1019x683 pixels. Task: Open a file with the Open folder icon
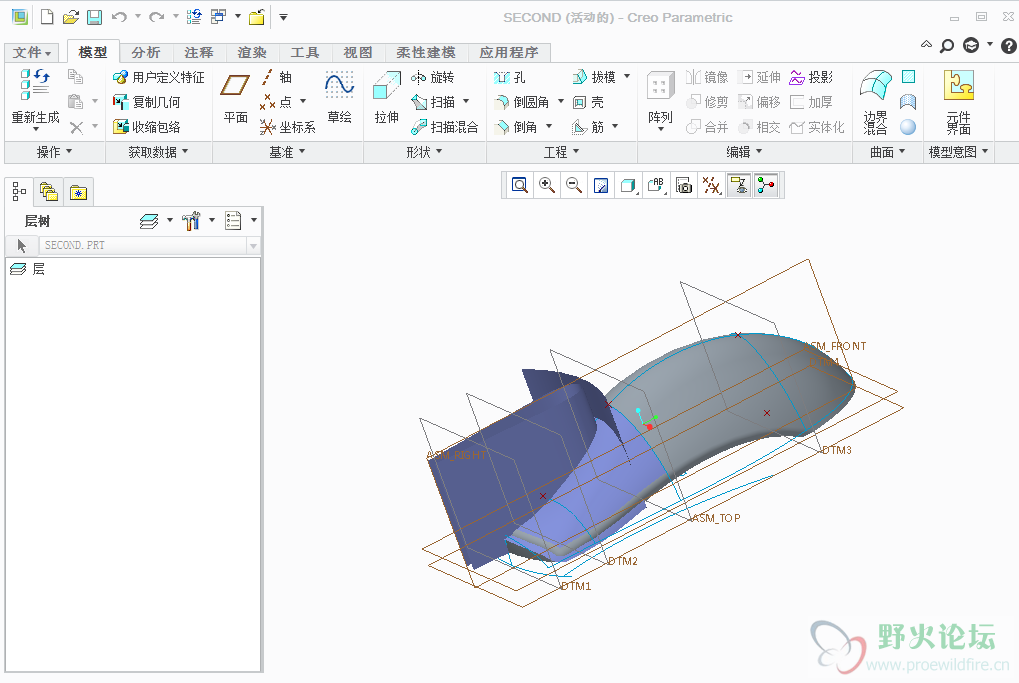(70, 17)
